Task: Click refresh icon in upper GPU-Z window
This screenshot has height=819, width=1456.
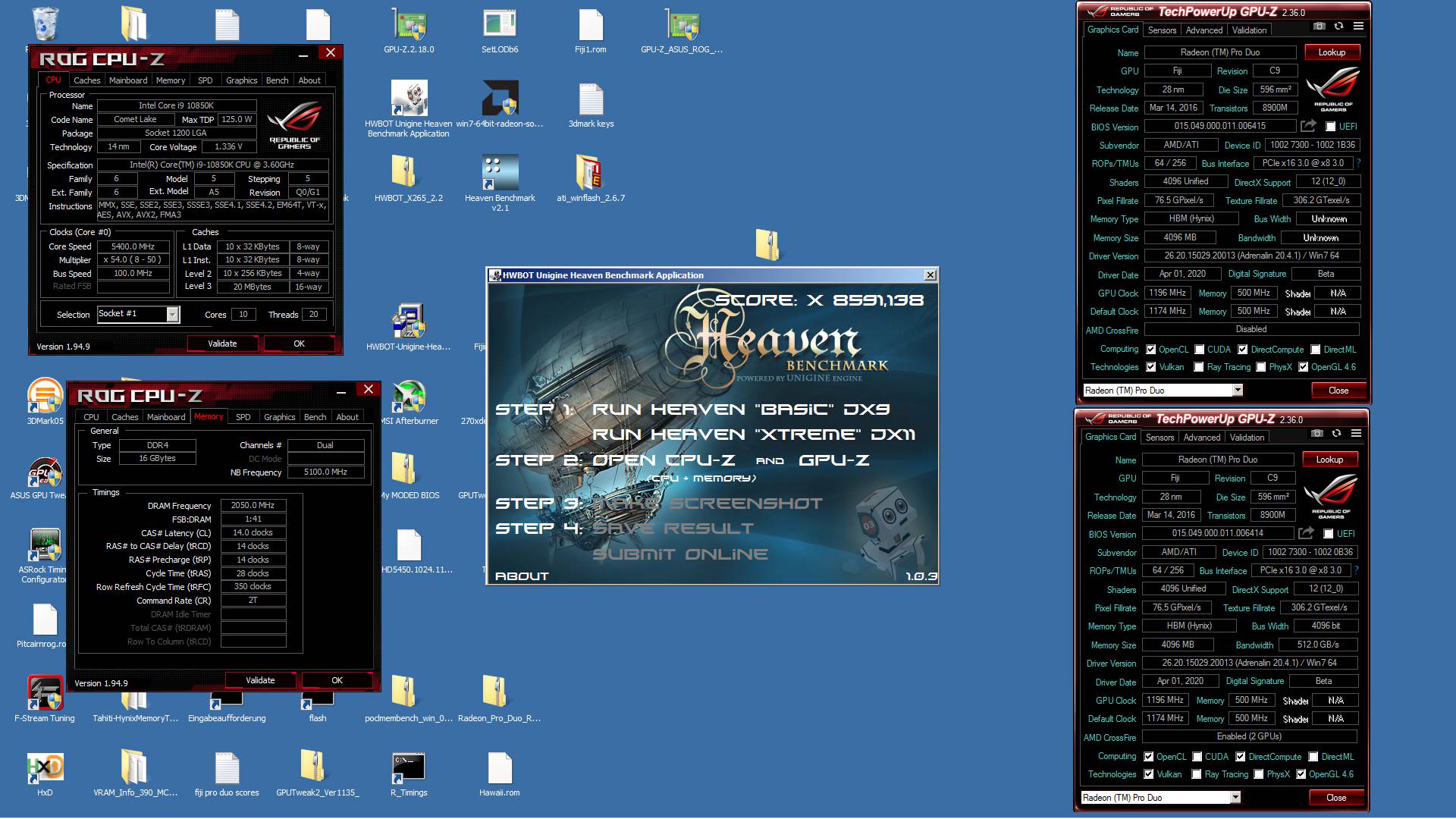Action: 1339,26
